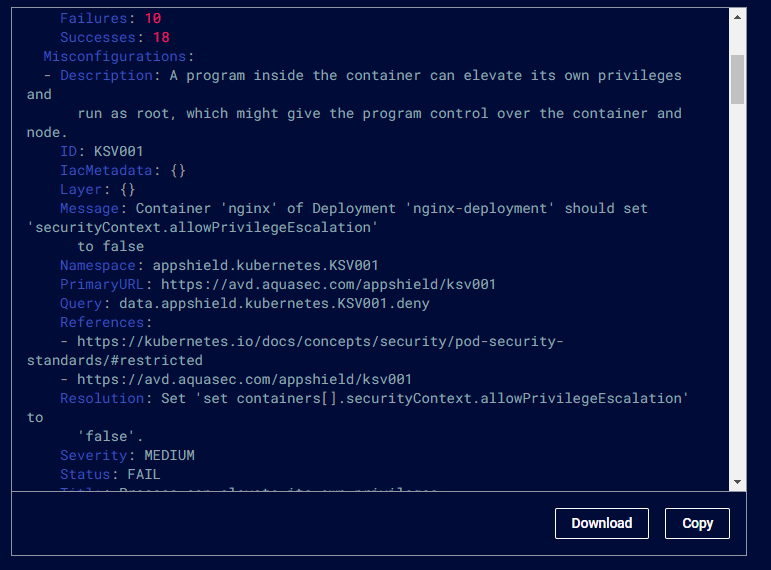Click the ID value KSV001
The height and width of the screenshot is (570, 771).
click(119, 151)
